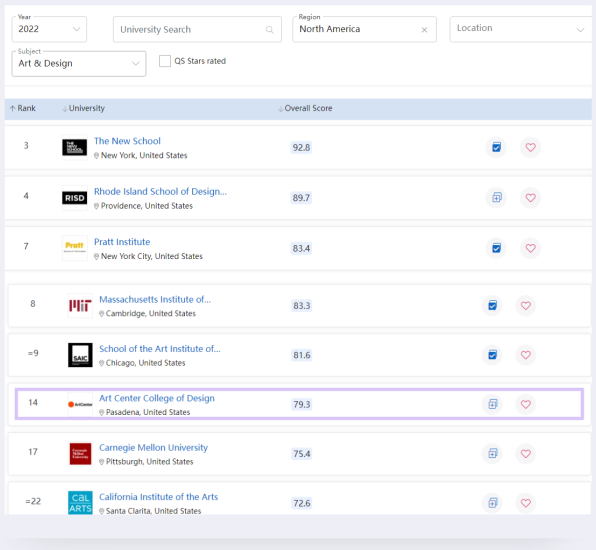Open the Pratt Institute link
Screen dimensions: 596x550
coord(122,242)
